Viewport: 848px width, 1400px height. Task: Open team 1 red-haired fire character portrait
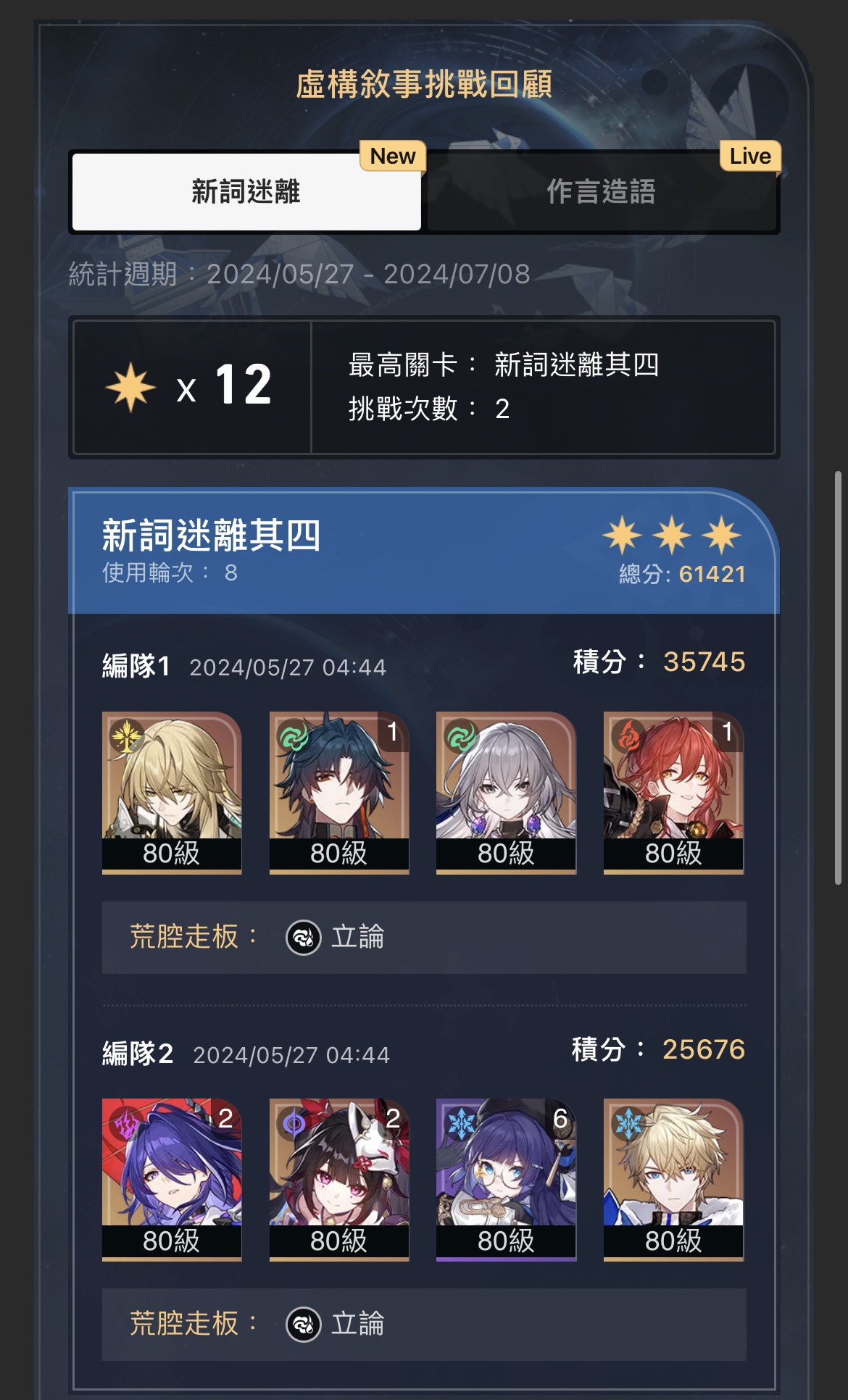tap(673, 793)
